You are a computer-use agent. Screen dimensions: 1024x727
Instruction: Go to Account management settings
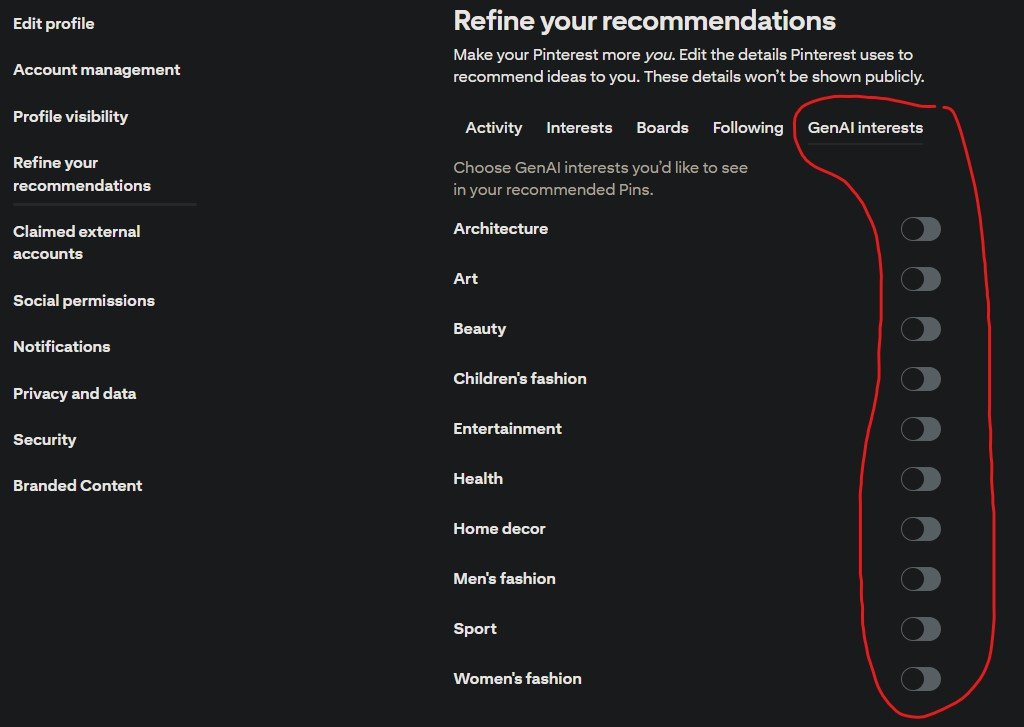96,70
